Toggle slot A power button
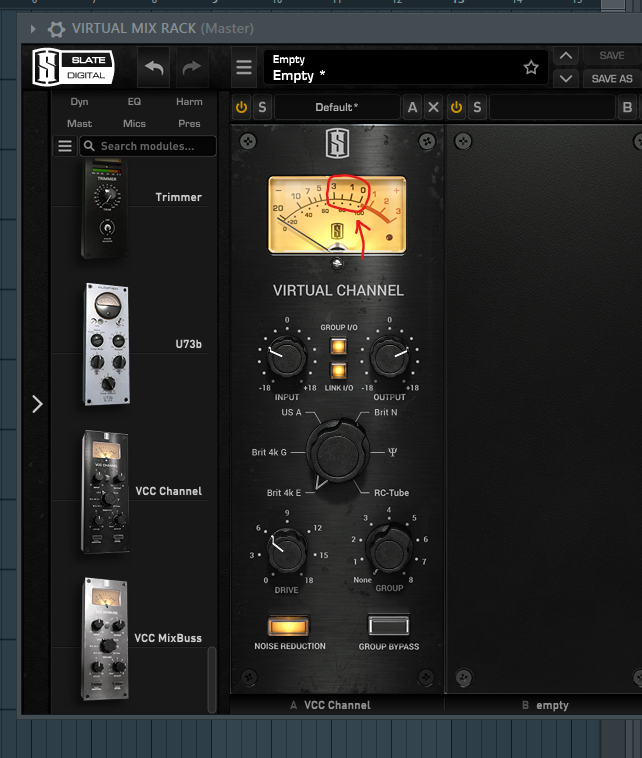The image size is (642, 758). click(x=241, y=107)
